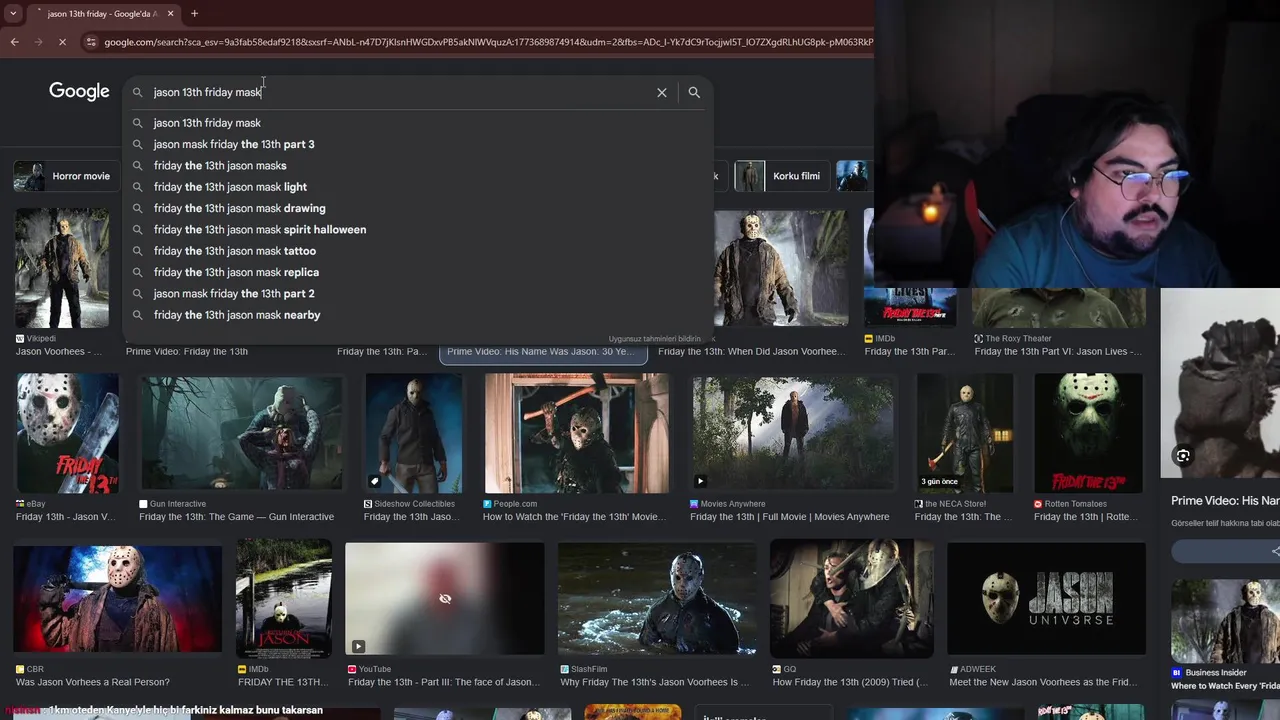Select suggestion 'jason mask friday the 13th part 2'

pos(417,294)
